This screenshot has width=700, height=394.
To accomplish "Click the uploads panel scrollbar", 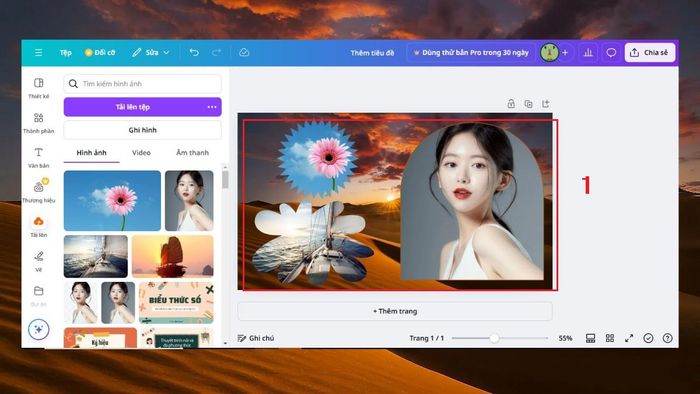I will (225, 180).
